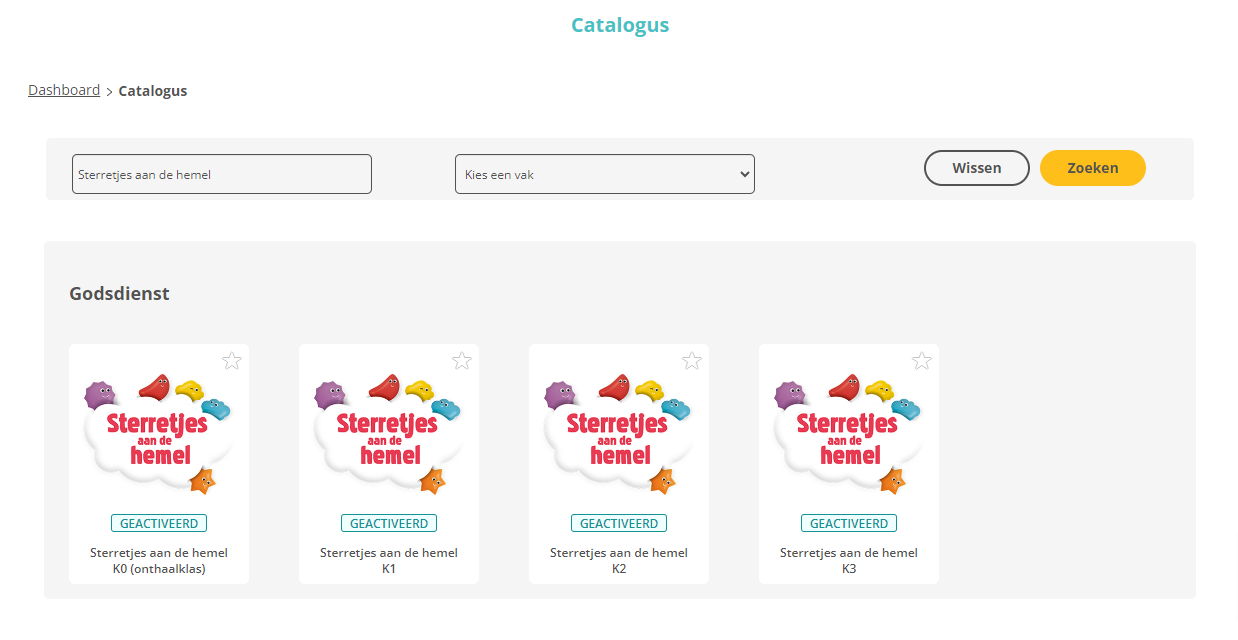Select the 'Sterretjes aan de hemel K3' title text
The height and width of the screenshot is (640, 1238).
coord(848,560)
